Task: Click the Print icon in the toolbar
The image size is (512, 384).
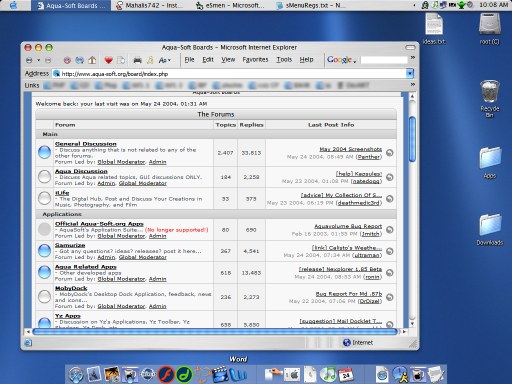Action: tap(137, 60)
